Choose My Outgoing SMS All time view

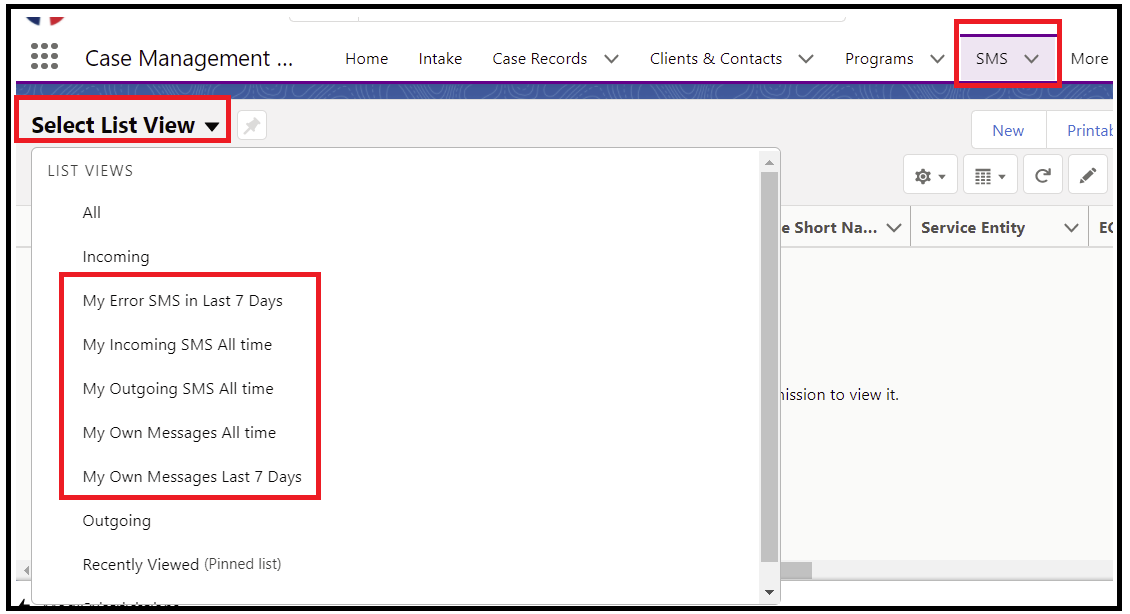coord(178,388)
